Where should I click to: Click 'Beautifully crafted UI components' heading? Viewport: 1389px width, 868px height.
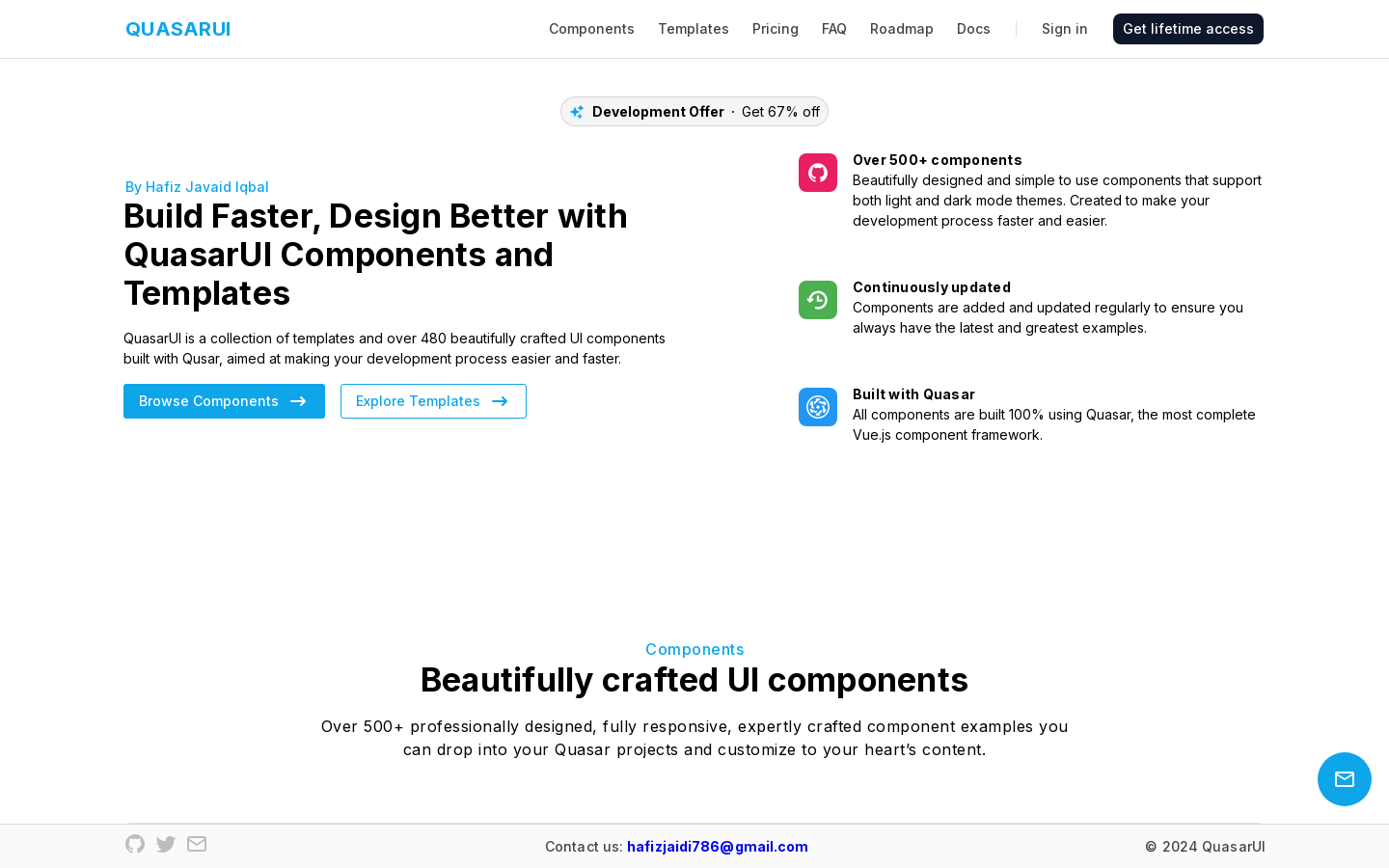point(694,680)
